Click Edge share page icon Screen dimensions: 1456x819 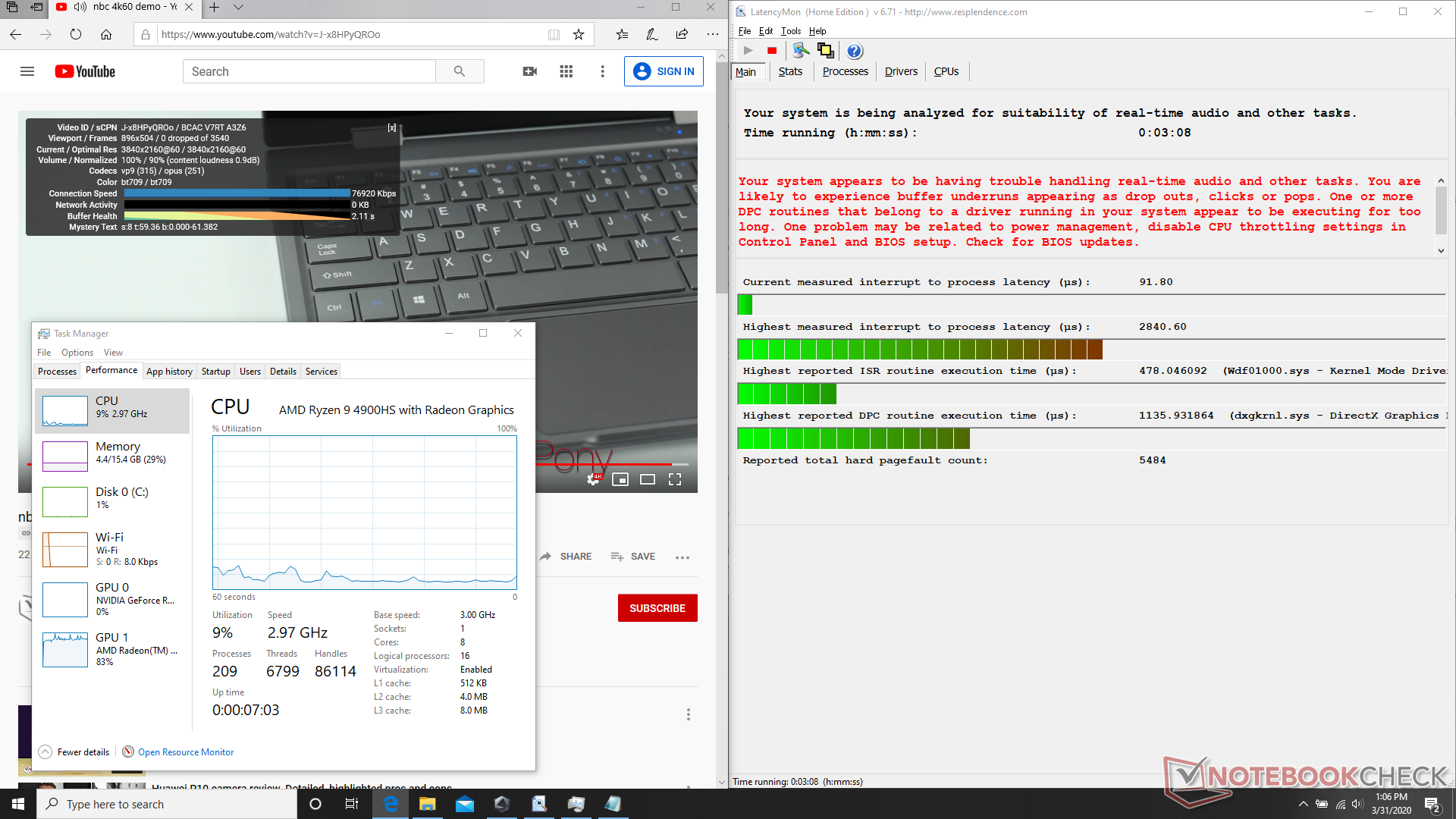[682, 34]
